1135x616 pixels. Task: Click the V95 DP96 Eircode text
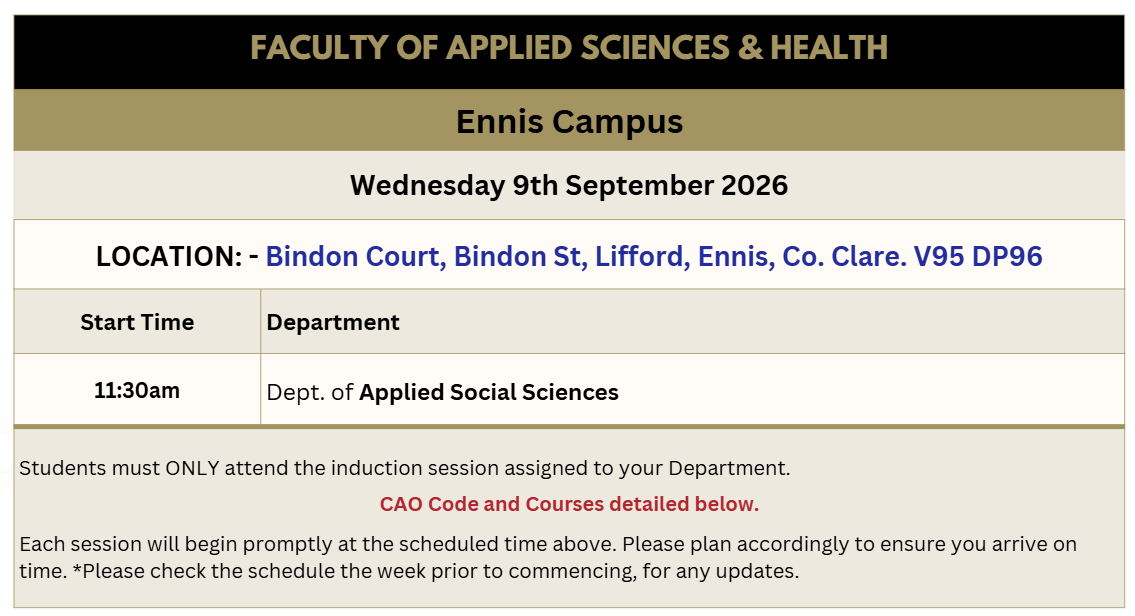coord(978,256)
